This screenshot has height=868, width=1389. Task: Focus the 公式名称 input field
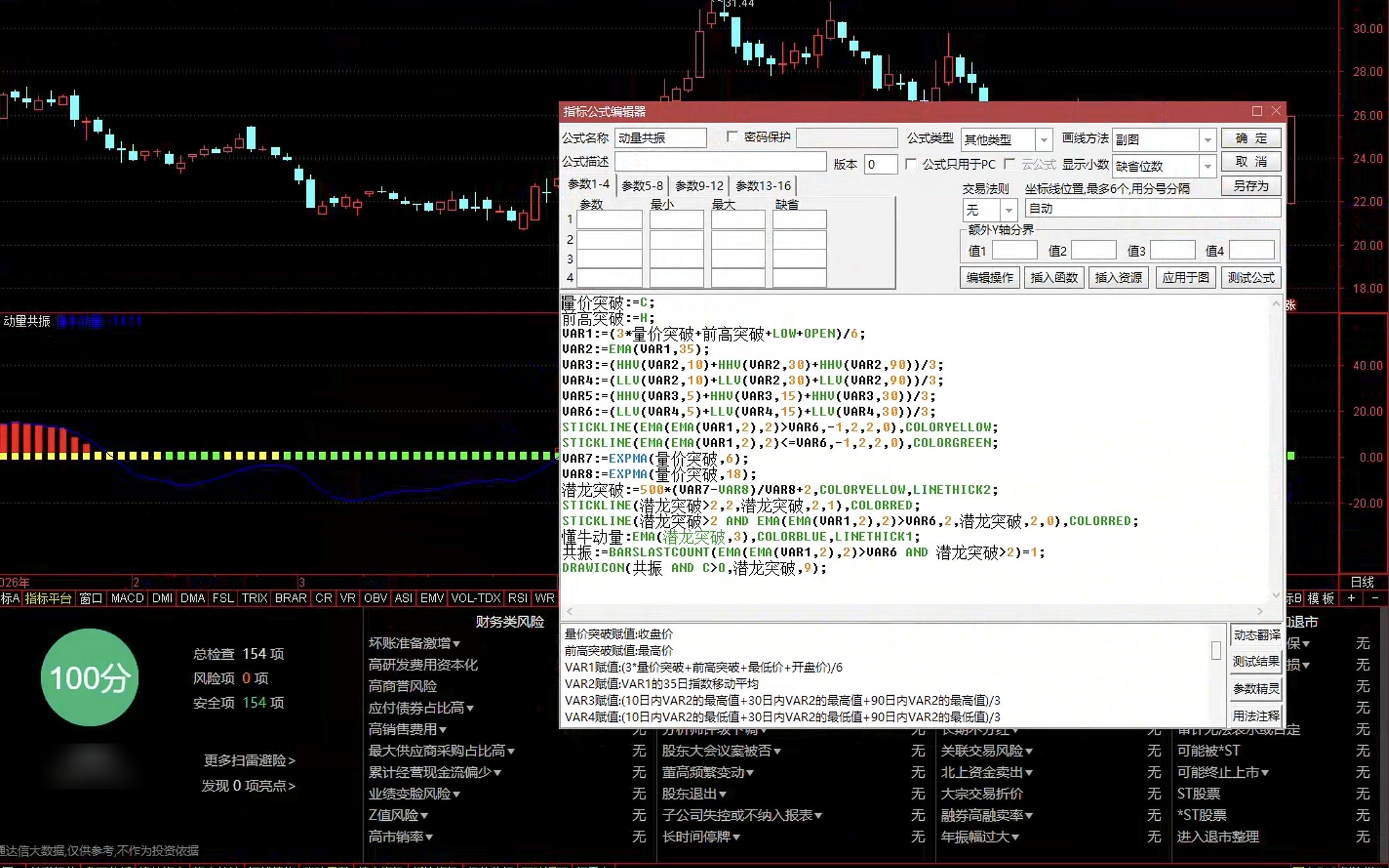[x=660, y=137]
